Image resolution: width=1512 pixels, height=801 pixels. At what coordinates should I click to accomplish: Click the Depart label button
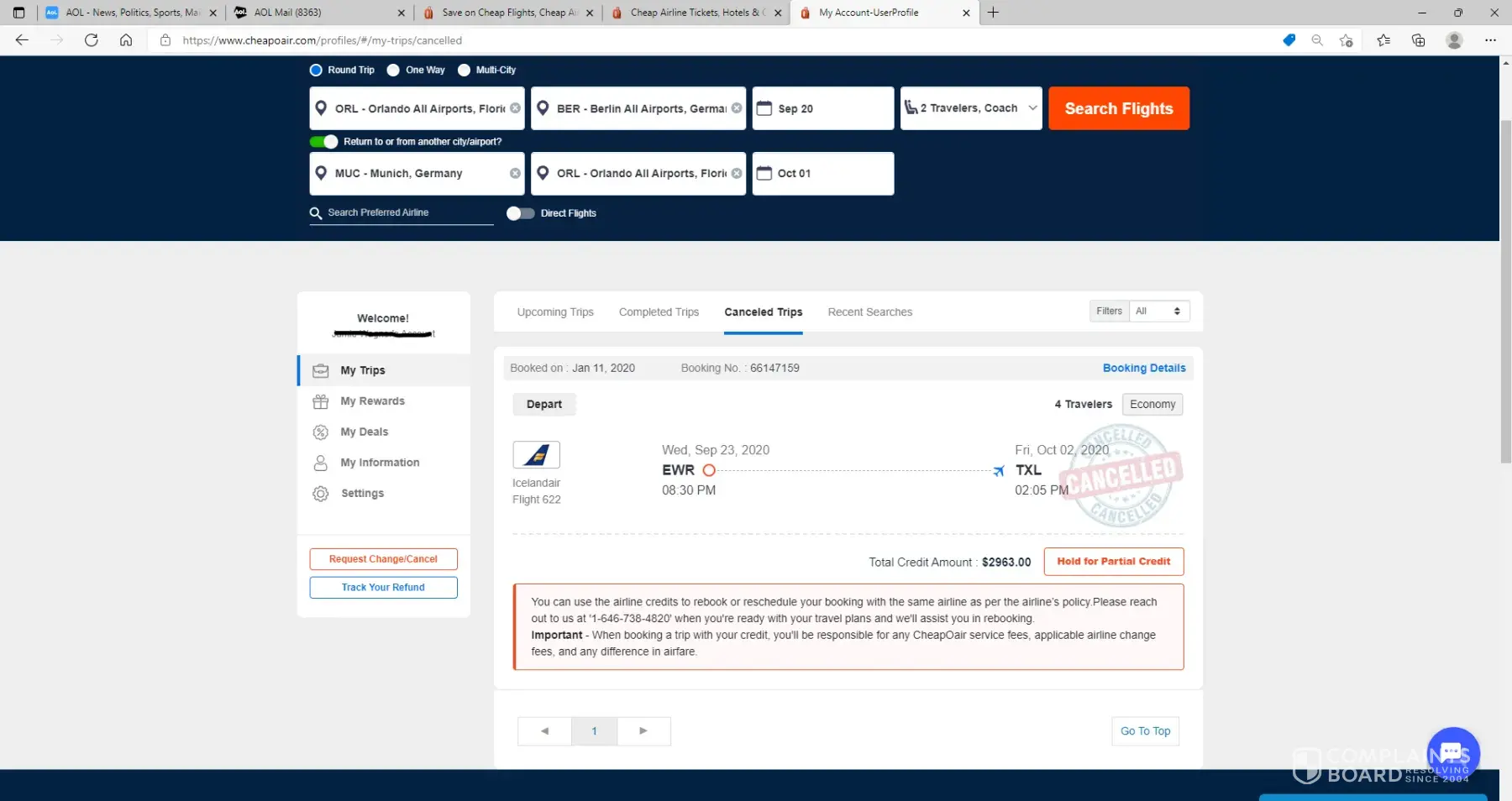click(x=544, y=405)
